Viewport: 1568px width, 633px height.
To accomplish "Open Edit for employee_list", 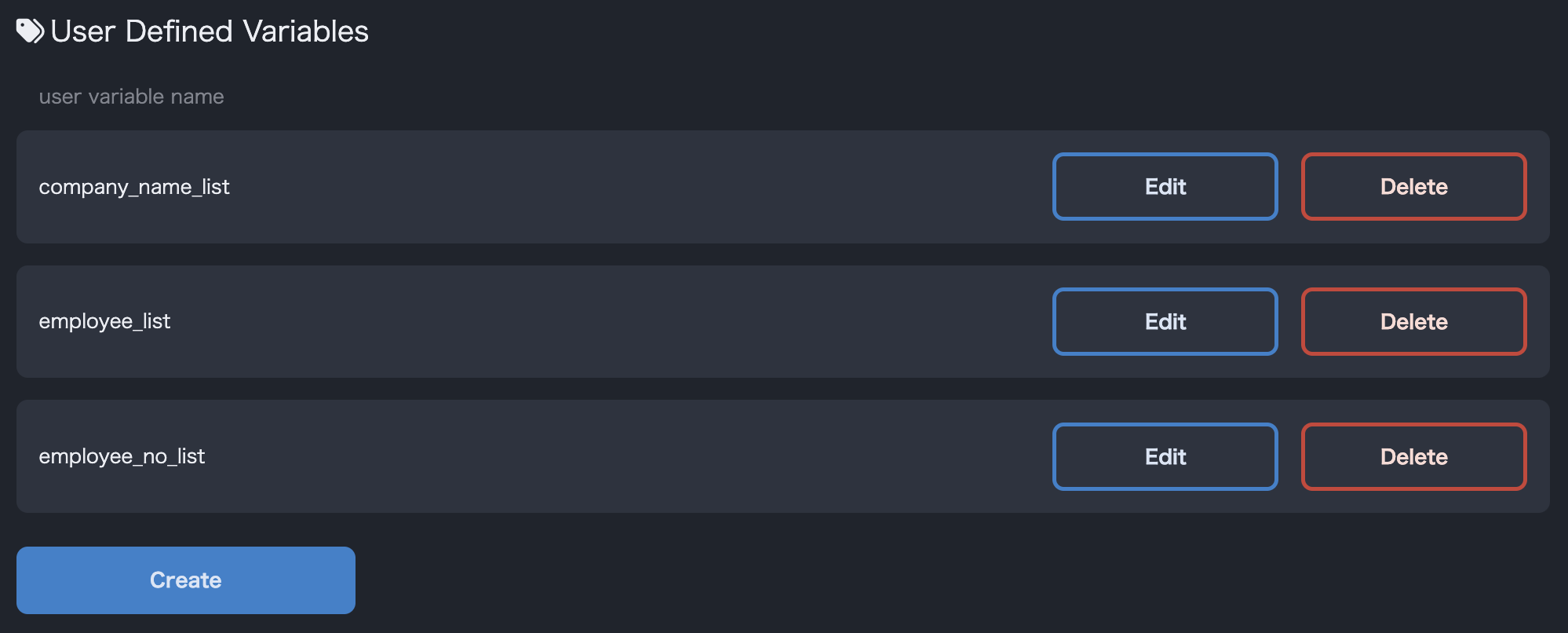I will (1165, 322).
